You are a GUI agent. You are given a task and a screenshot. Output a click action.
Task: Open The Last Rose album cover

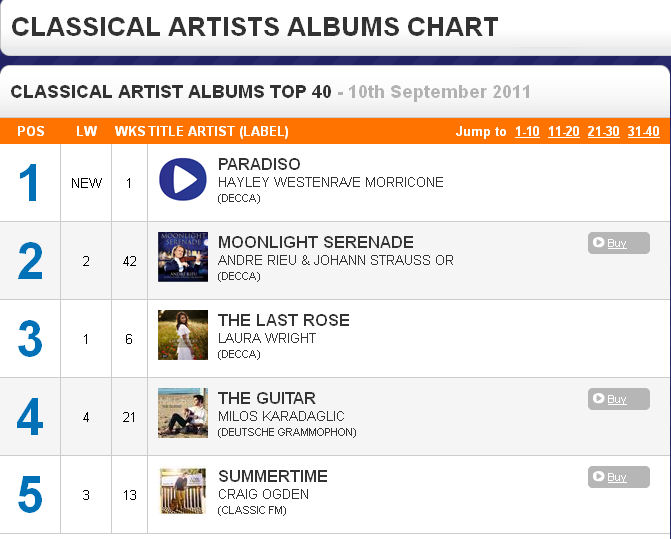pyautogui.click(x=183, y=335)
